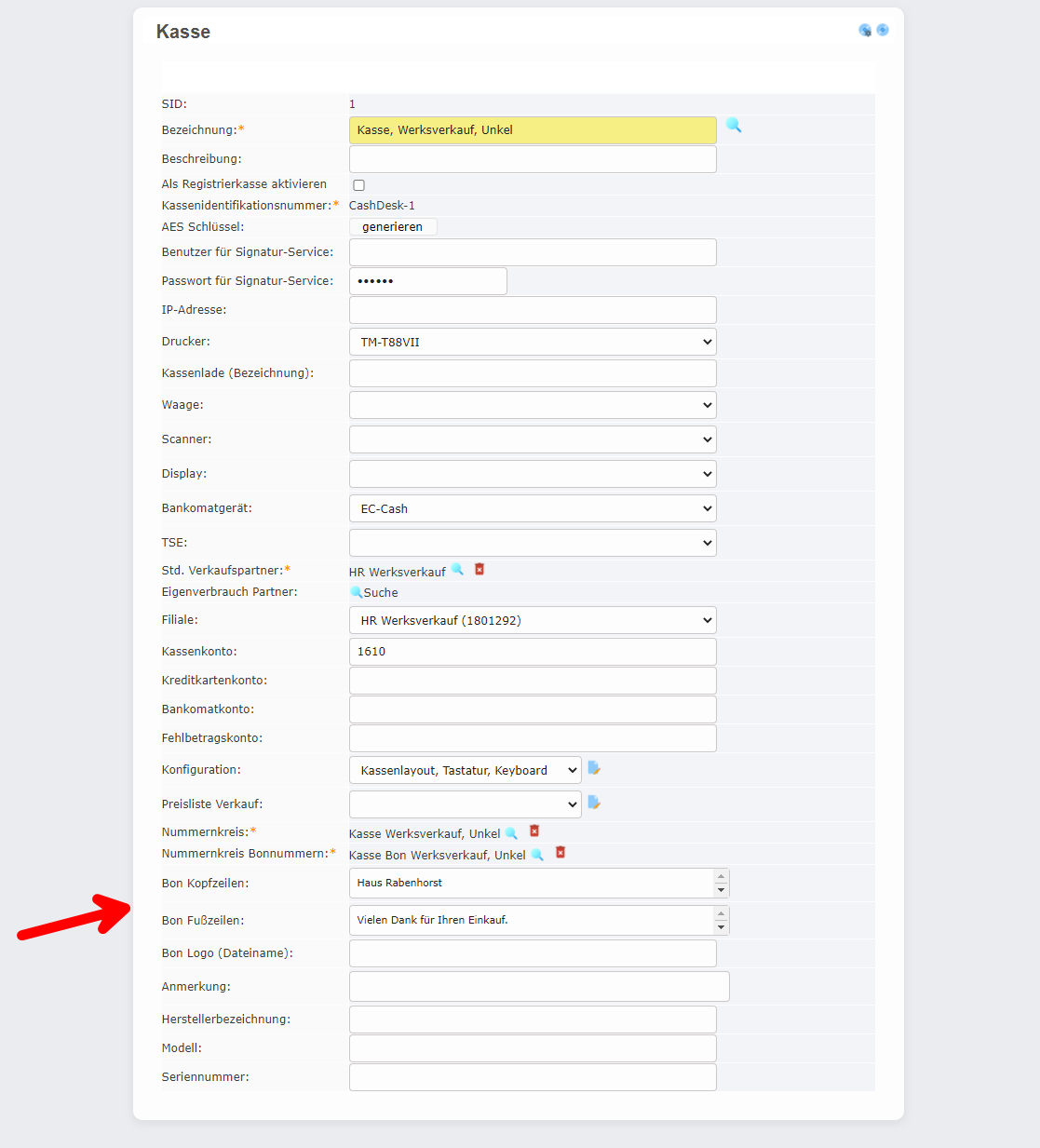Image resolution: width=1040 pixels, height=1148 pixels.
Task: Click into the Kassenkonto field with 1610
Action: (x=533, y=652)
